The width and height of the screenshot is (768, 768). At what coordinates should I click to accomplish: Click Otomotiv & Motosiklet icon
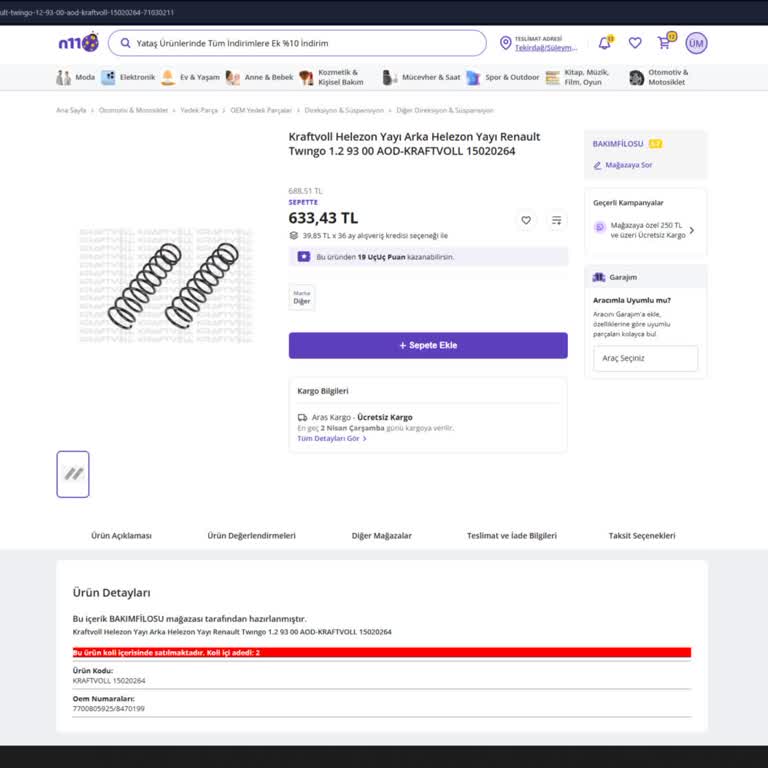click(636, 77)
